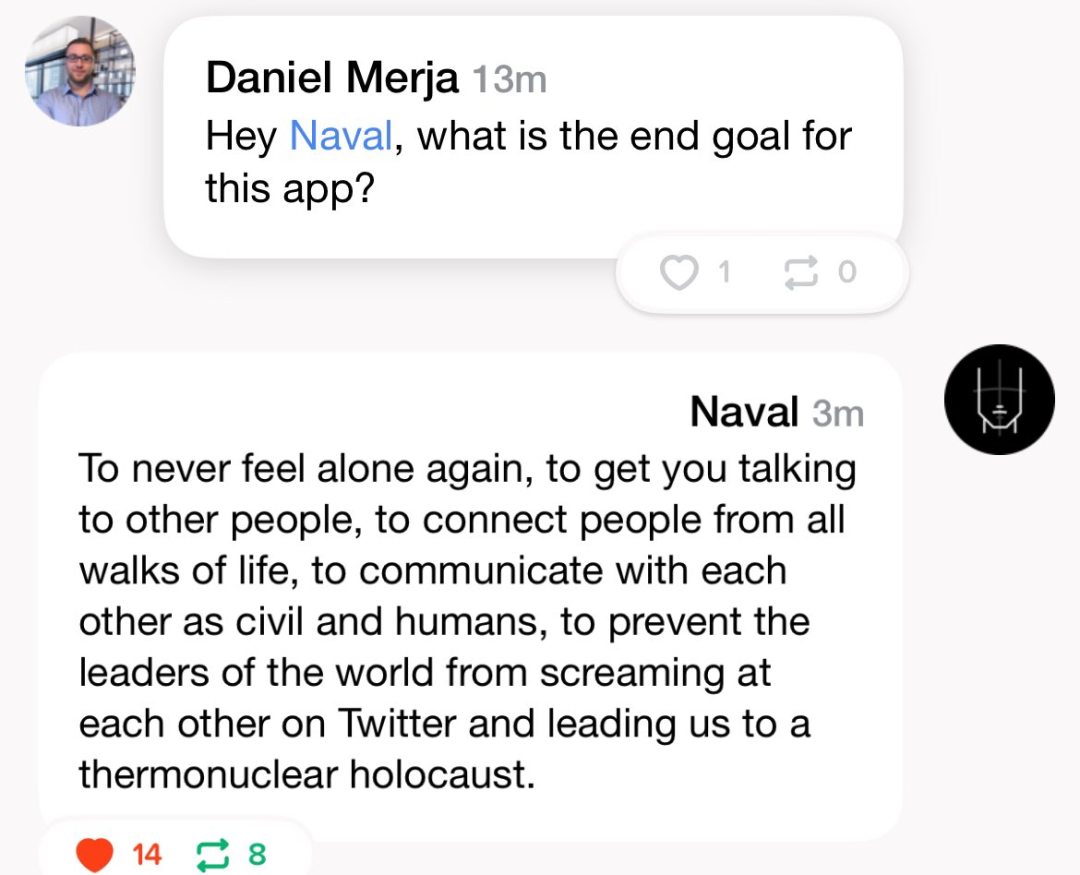Select the reaction pill under Daniel's message
The width and height of the screenshot is (1080, 875).
(x=762, y=274)
